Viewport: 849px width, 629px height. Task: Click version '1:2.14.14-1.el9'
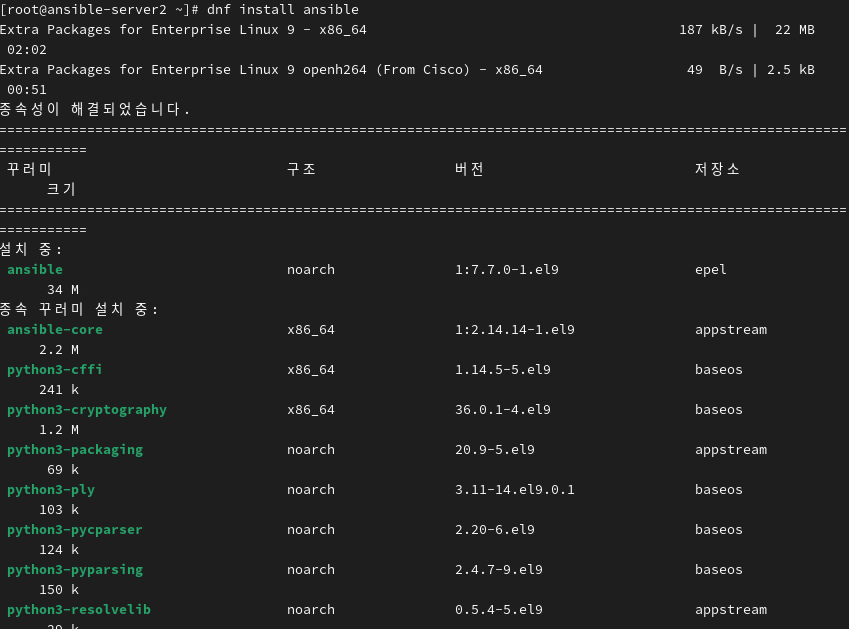pos(514,330)
